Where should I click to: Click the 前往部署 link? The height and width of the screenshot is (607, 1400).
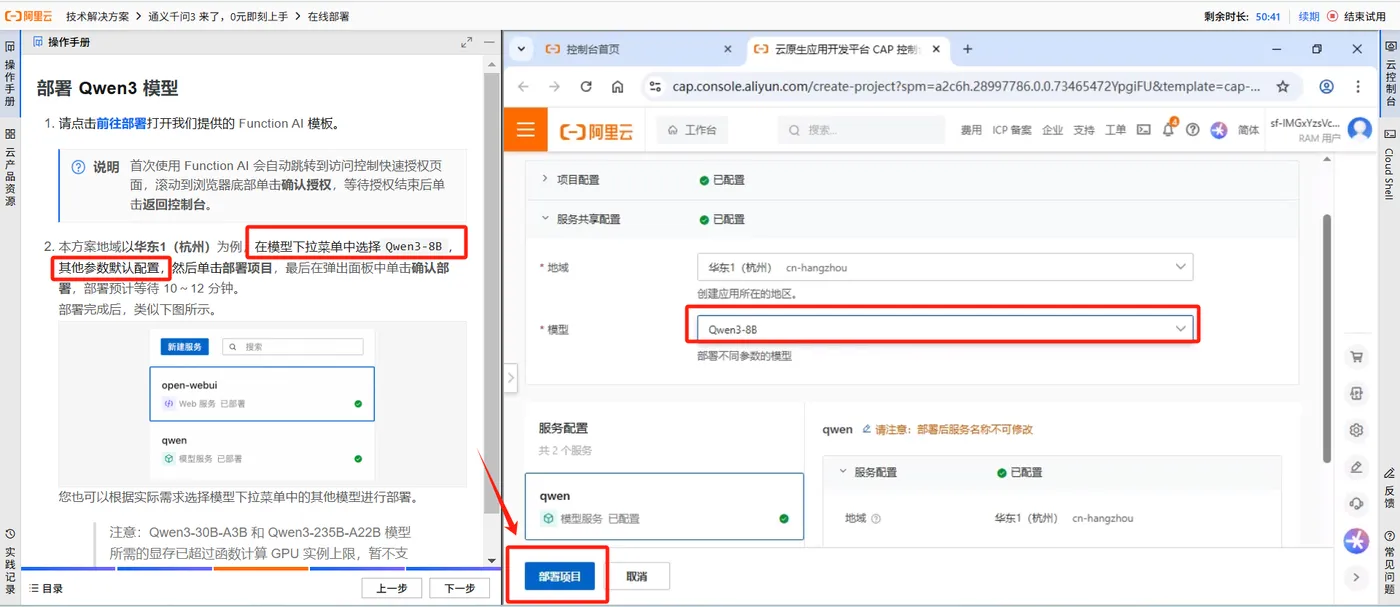(121, 124)
